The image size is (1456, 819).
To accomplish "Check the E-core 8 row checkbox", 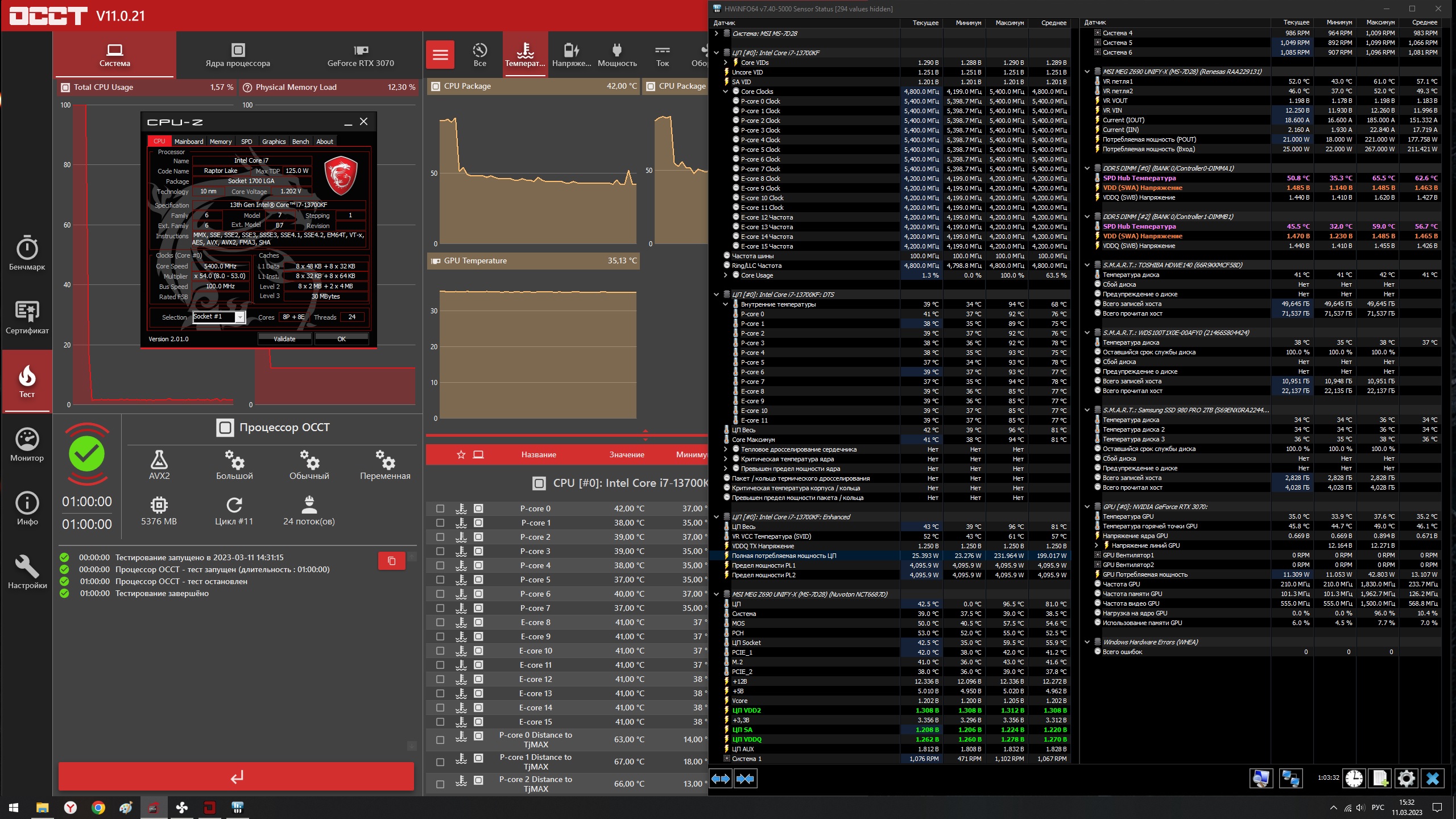I will tap(440, 622).
